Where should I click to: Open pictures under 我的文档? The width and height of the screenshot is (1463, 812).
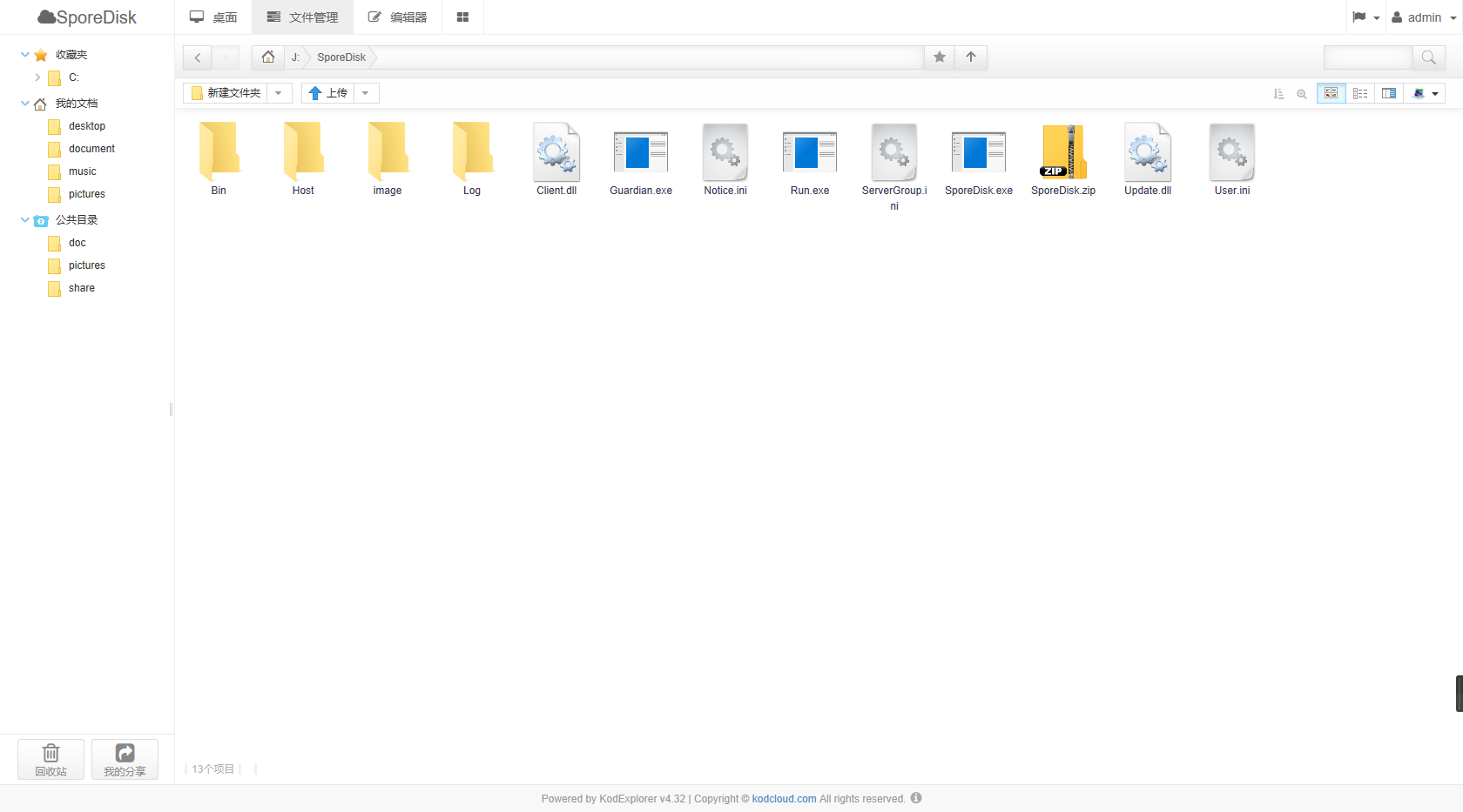[x=87, y=194]
